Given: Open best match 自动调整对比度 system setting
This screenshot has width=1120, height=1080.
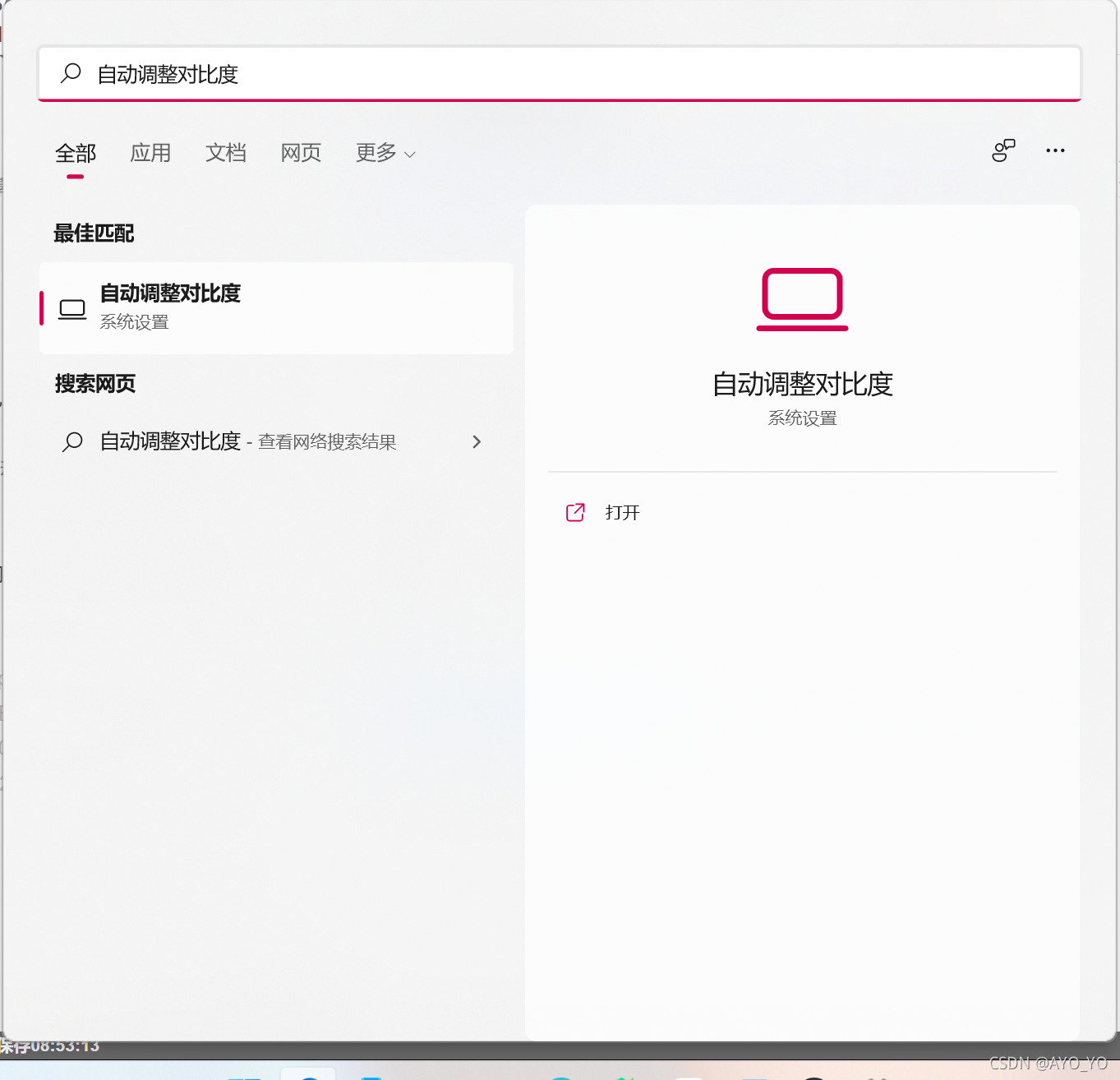Looking at the screenshot, I should [x=276, y=307].
